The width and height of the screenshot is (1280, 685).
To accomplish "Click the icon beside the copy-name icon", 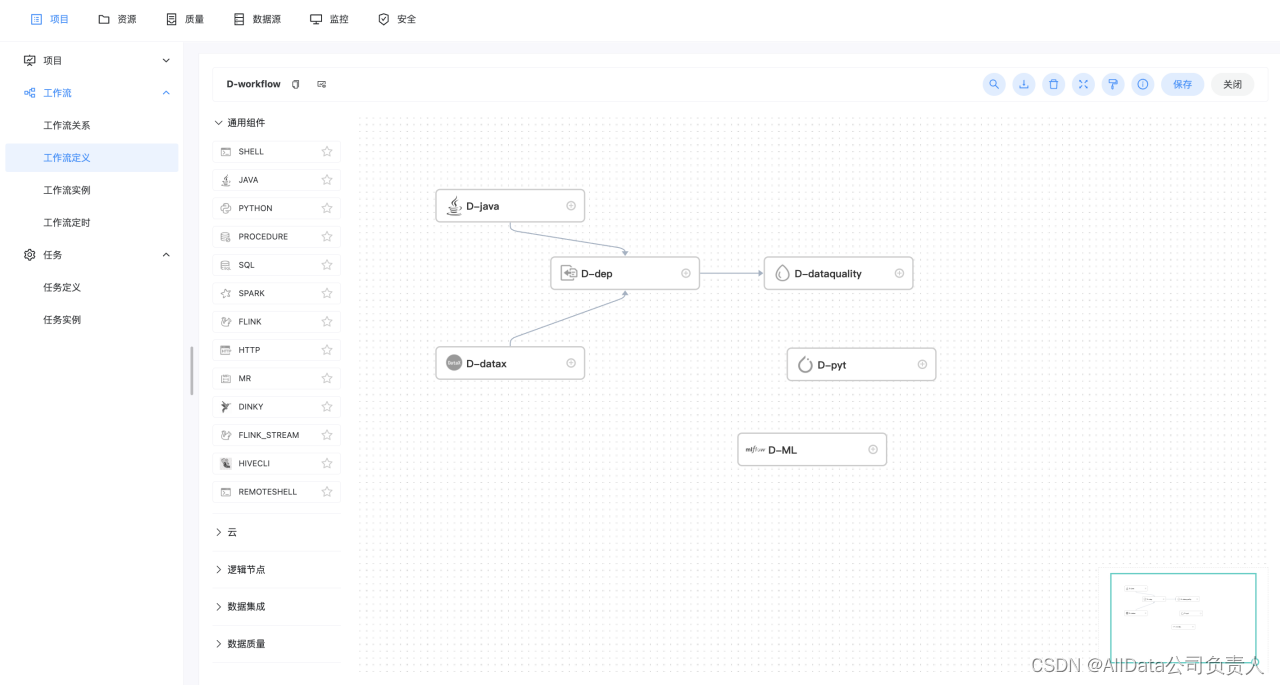I will pyautogui.click(x=322, y=84).
